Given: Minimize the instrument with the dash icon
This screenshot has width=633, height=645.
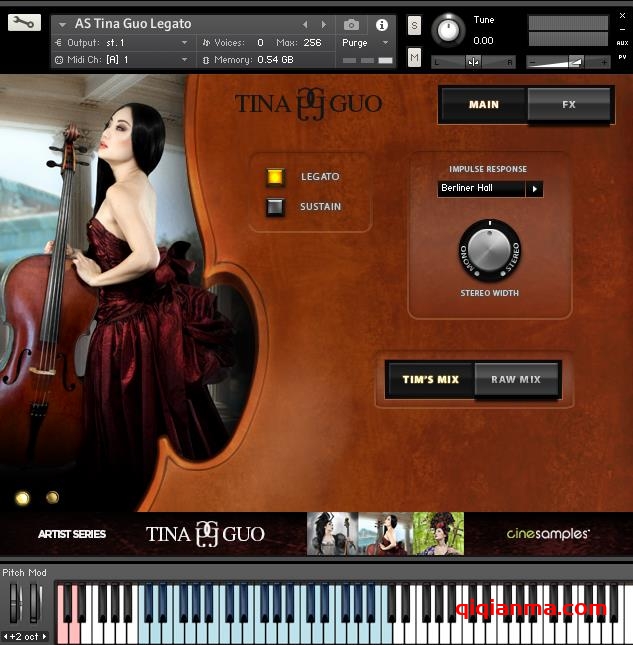Looking at the screenshot, I should pyautogui.click(x=622, y=30).
